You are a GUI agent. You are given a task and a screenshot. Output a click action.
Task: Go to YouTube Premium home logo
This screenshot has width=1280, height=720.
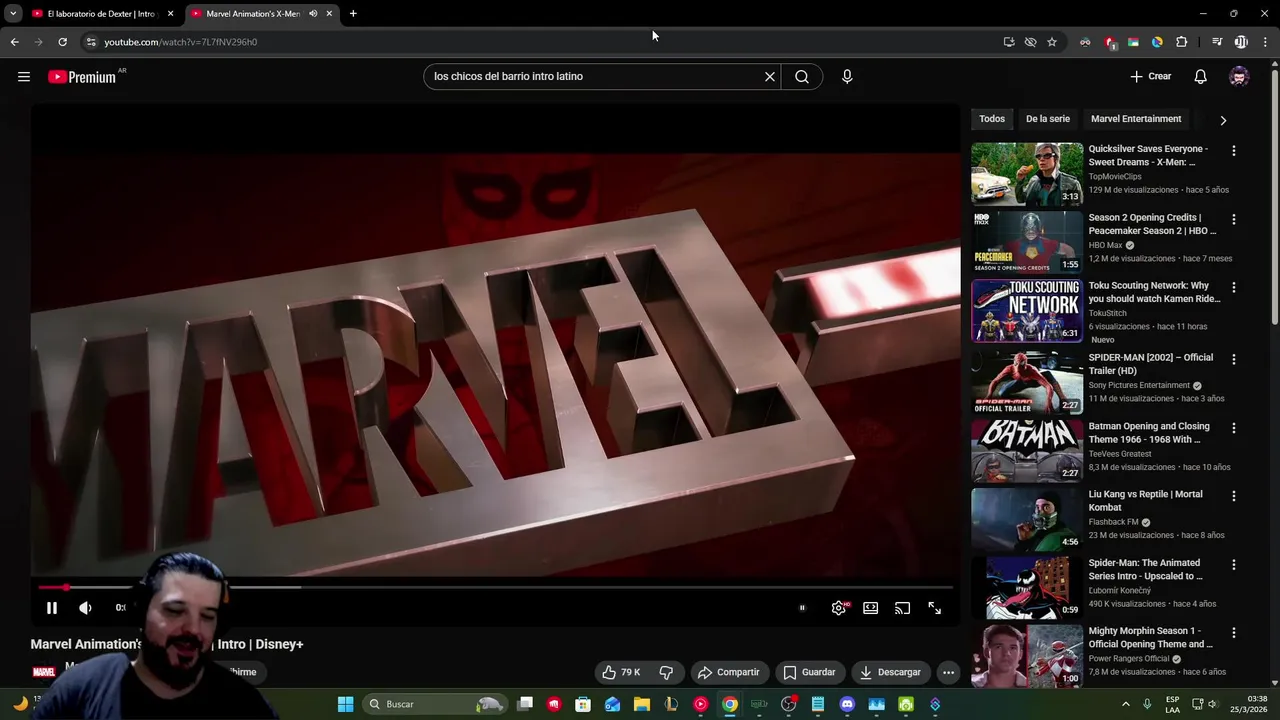pos(82,77)
